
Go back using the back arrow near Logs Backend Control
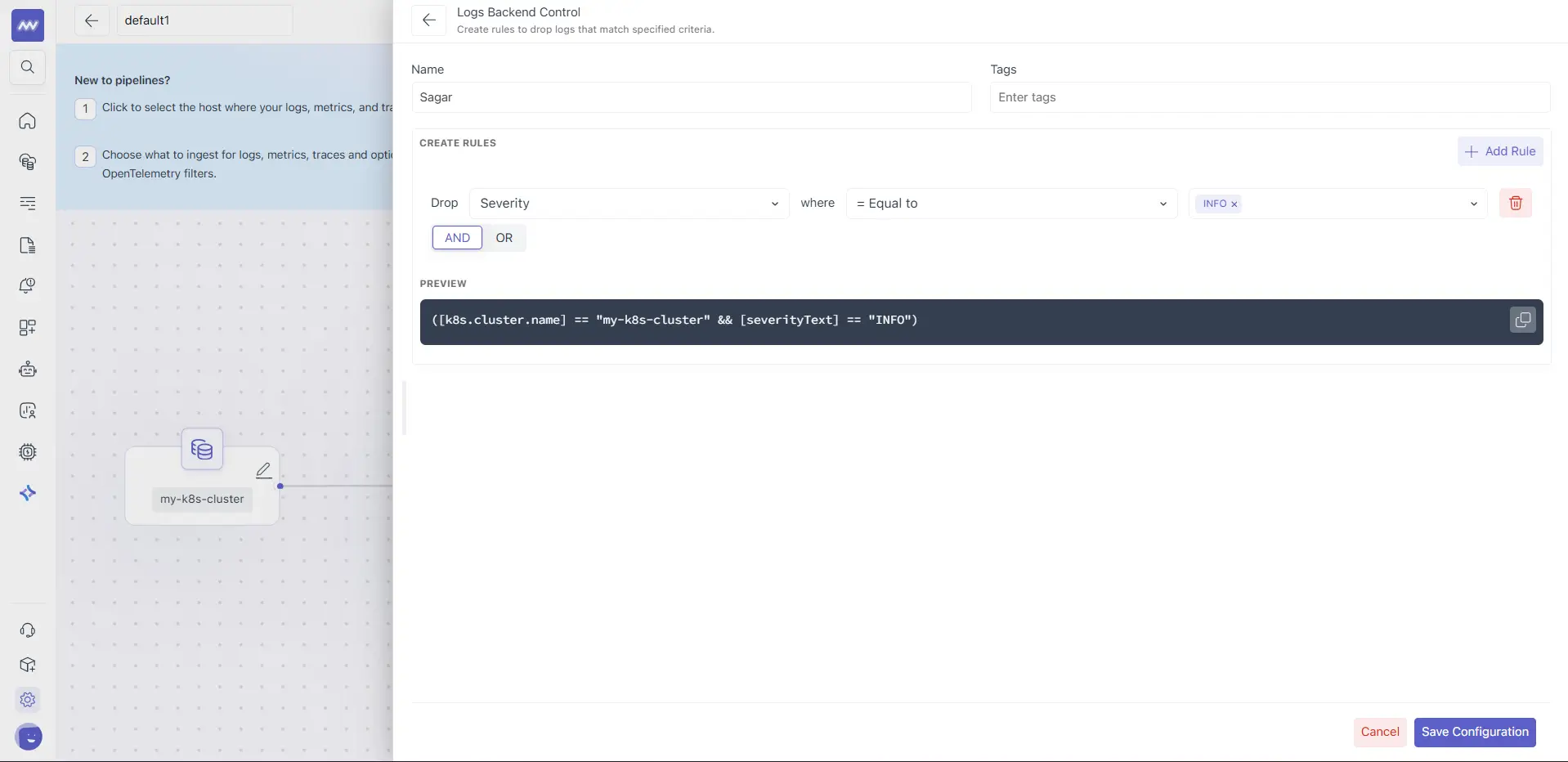tap(429, 20)
